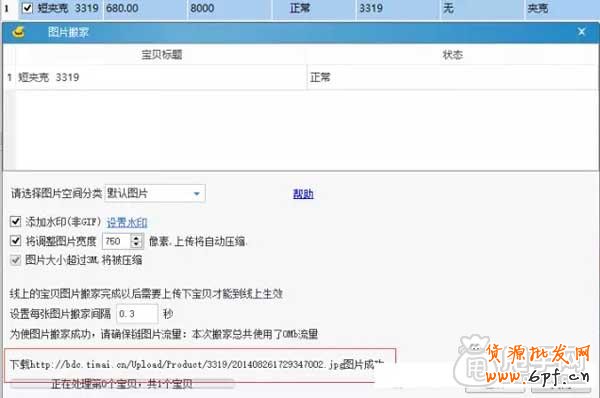The image size is (600, 398).
Task: Increase image width with the up stepper
Action: pyautogui.click(x=136, y=238)
